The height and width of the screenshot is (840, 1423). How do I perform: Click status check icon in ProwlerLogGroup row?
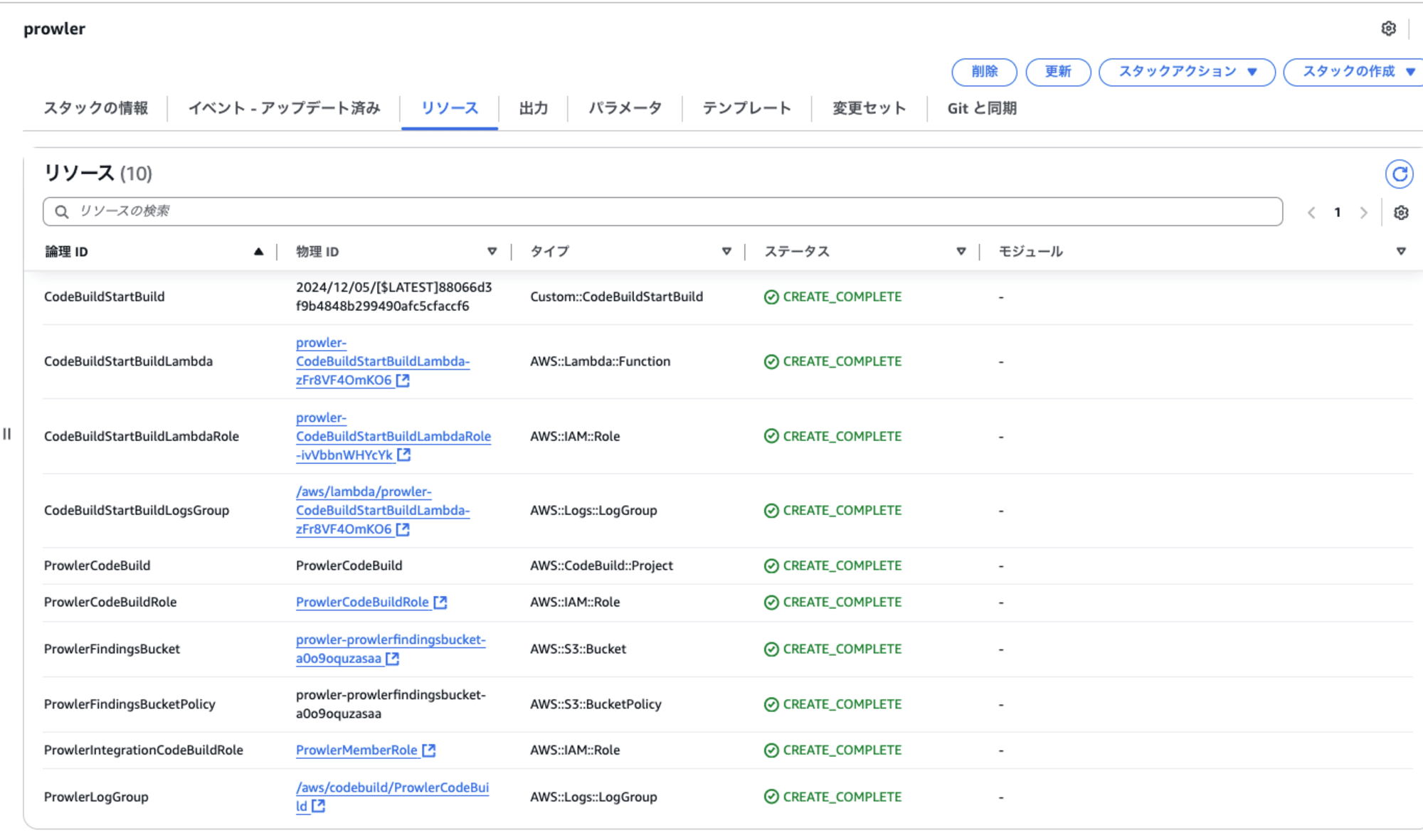[771, 797]
